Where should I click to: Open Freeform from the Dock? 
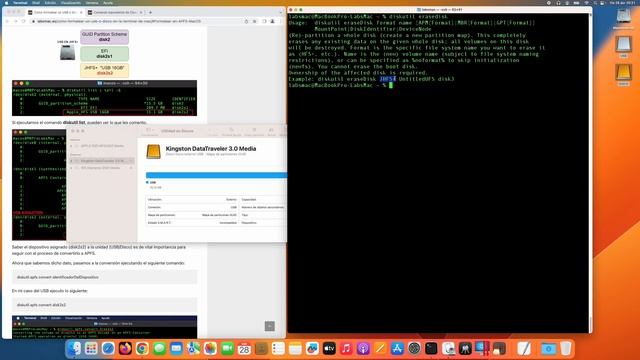[312, 348]
